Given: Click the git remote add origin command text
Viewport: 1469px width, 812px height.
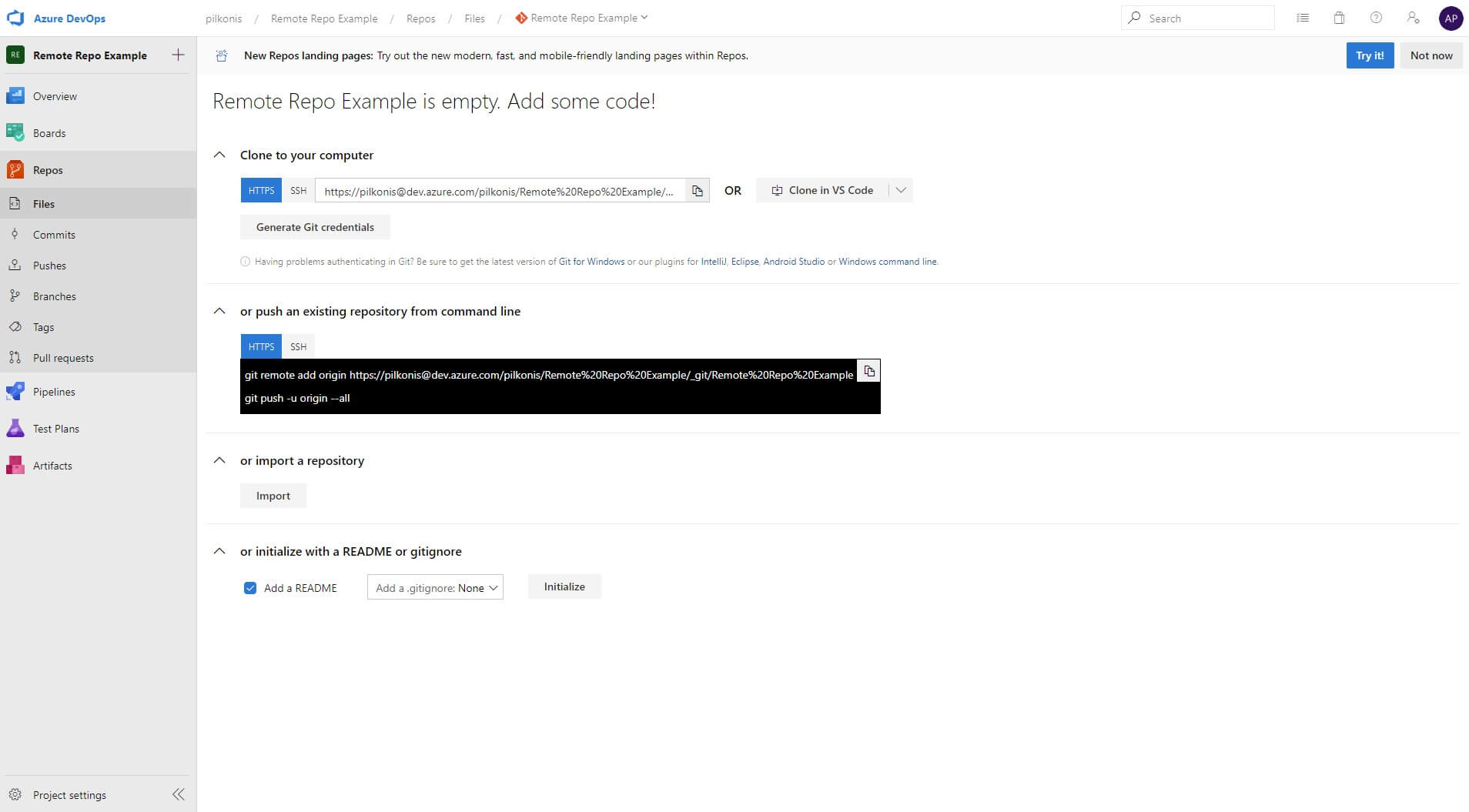Looking at the screenshot, I should pyautogui.click(x=549, y=375).
